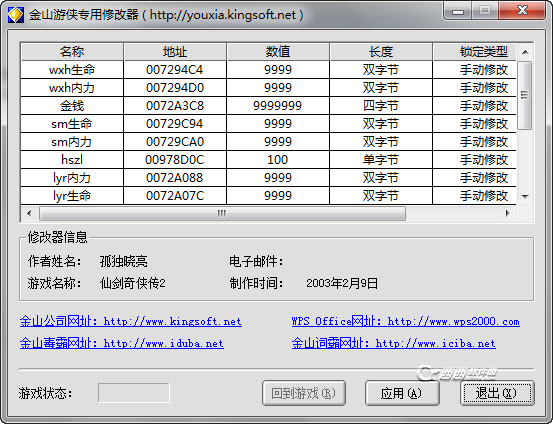Click address cell 0072A07C
This screenshot has height=424, width=553.
click(x=175, y=195)
